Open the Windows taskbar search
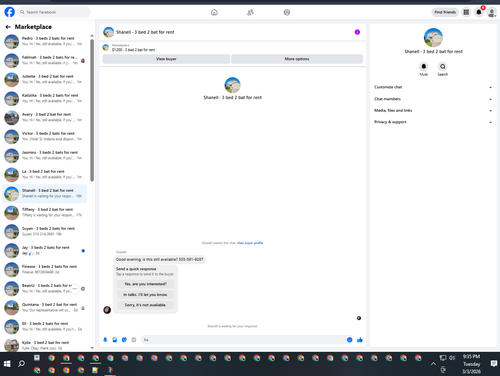 (21, 364)
